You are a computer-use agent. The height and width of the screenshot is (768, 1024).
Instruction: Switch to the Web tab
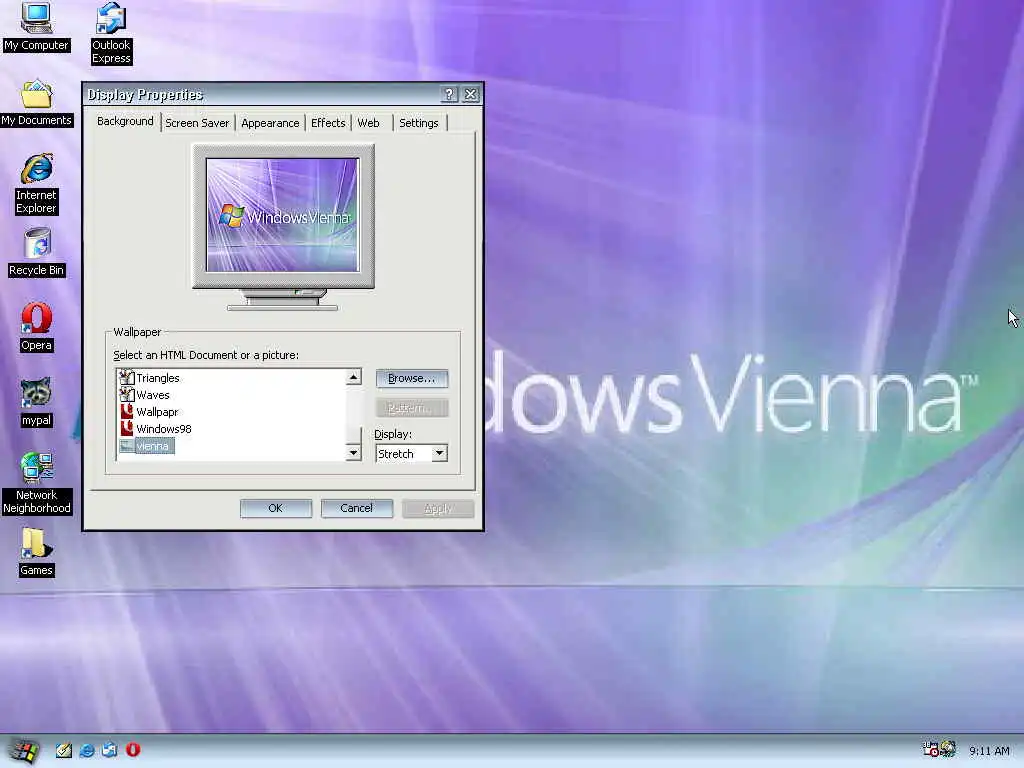tap(368, 123)
